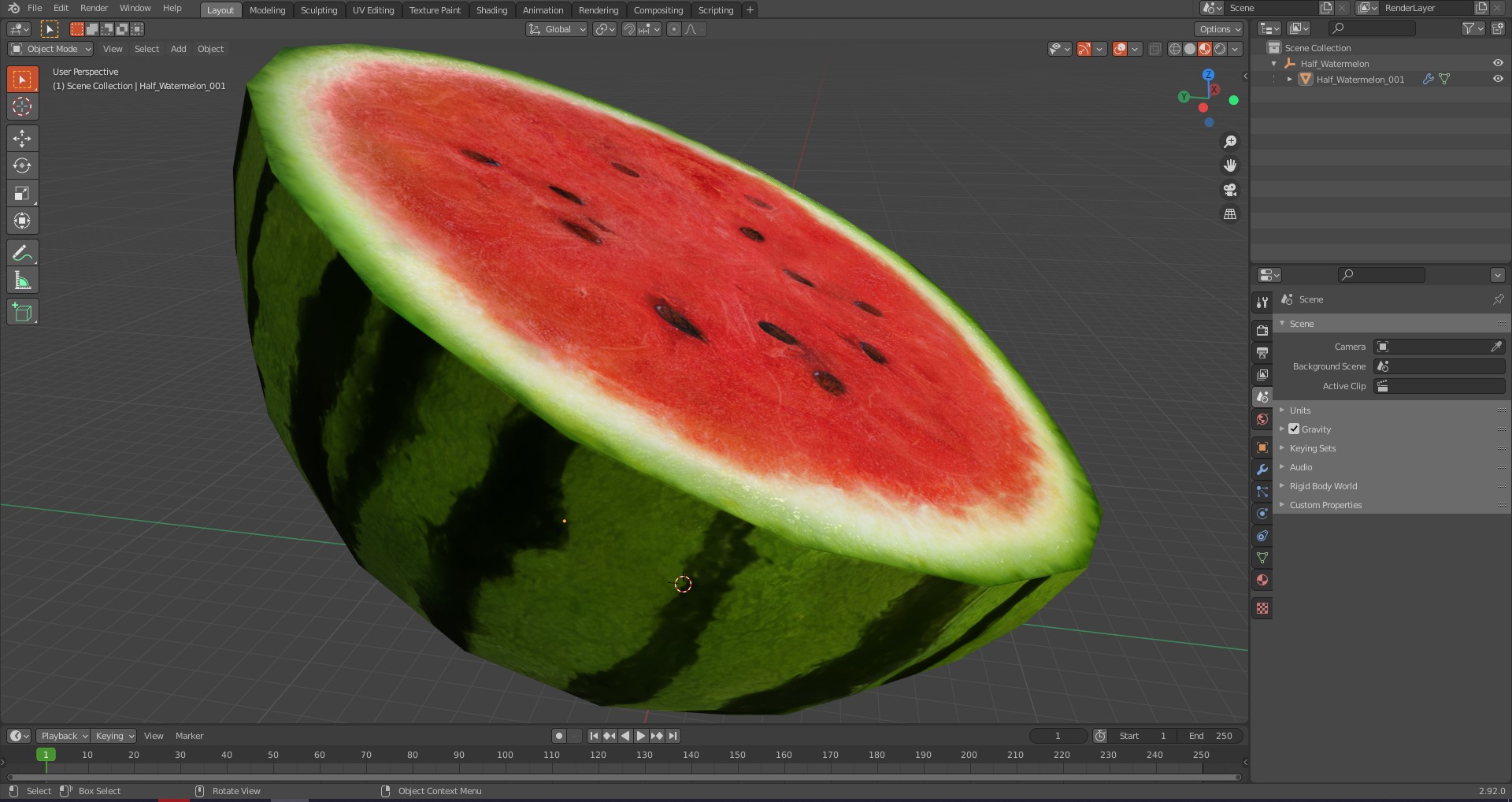Image resolution: width=1512 pixels, height=802 pixels.
Task: Toggle viewport gizmos display
Action: (1084, 49)
